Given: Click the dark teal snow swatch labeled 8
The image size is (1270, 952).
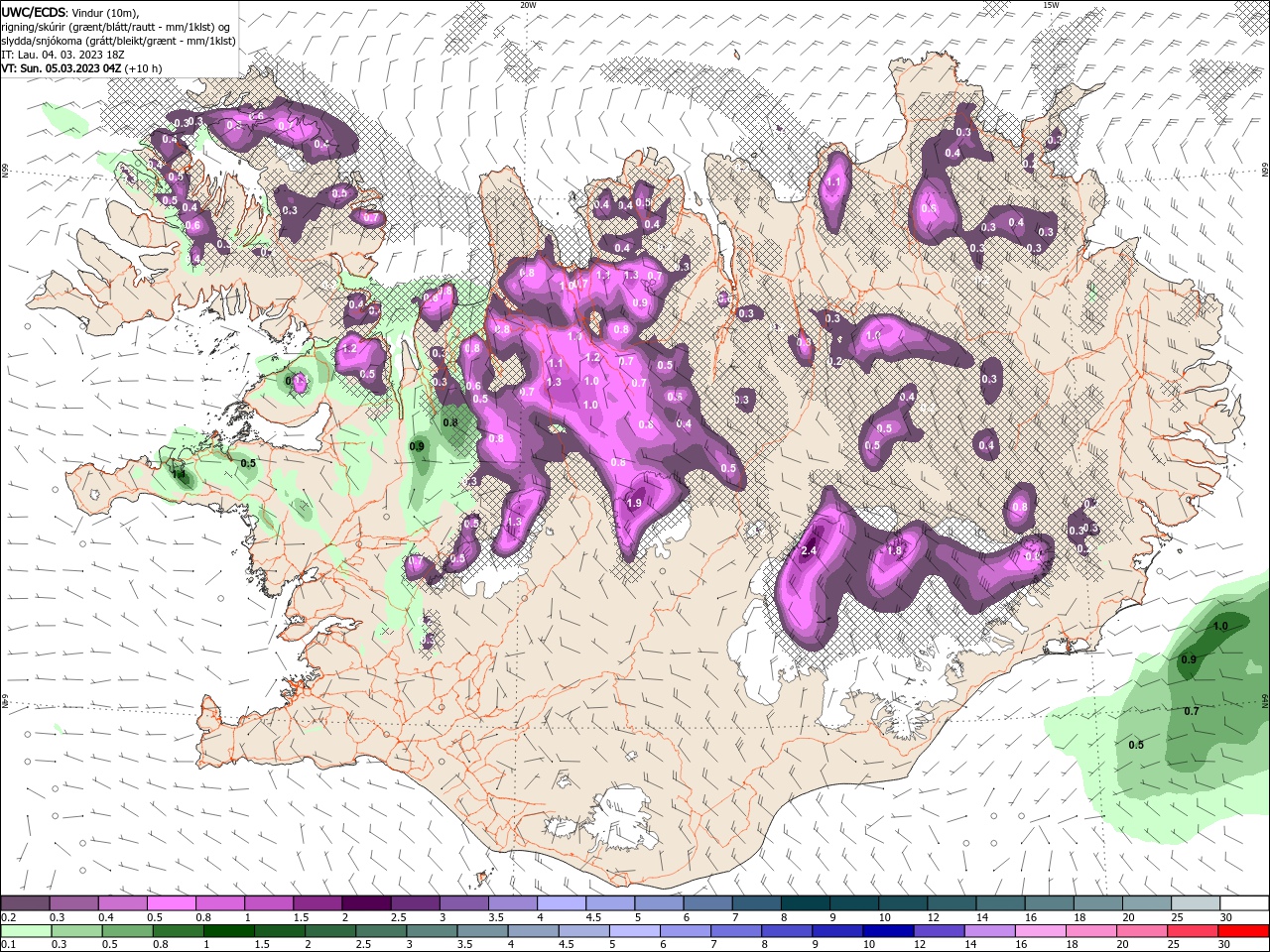Looking at the screenshot, I should pos(804,903).
